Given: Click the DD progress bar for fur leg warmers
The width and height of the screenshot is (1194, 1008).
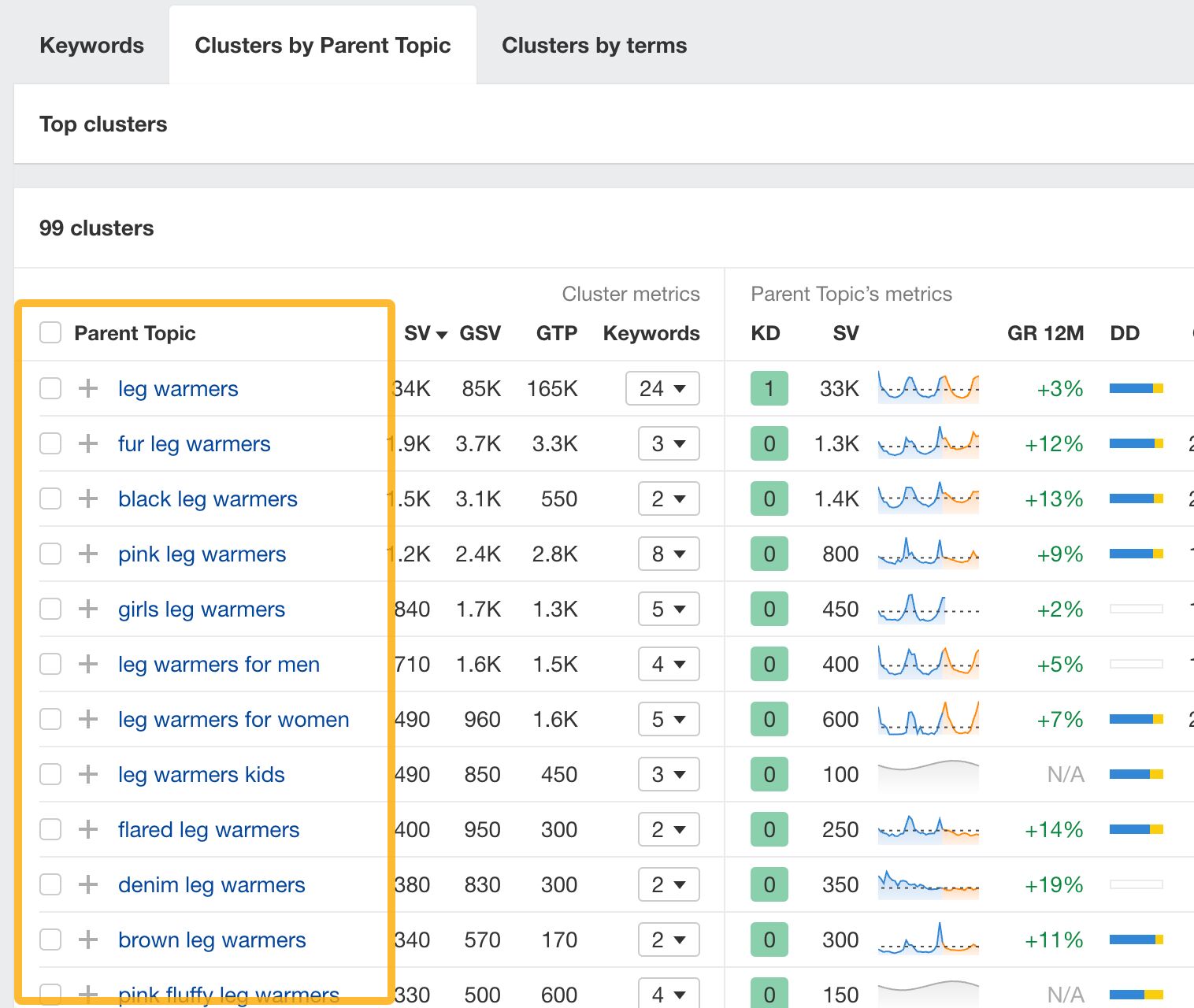Looking at the screenshot, I should (1135, 443).
